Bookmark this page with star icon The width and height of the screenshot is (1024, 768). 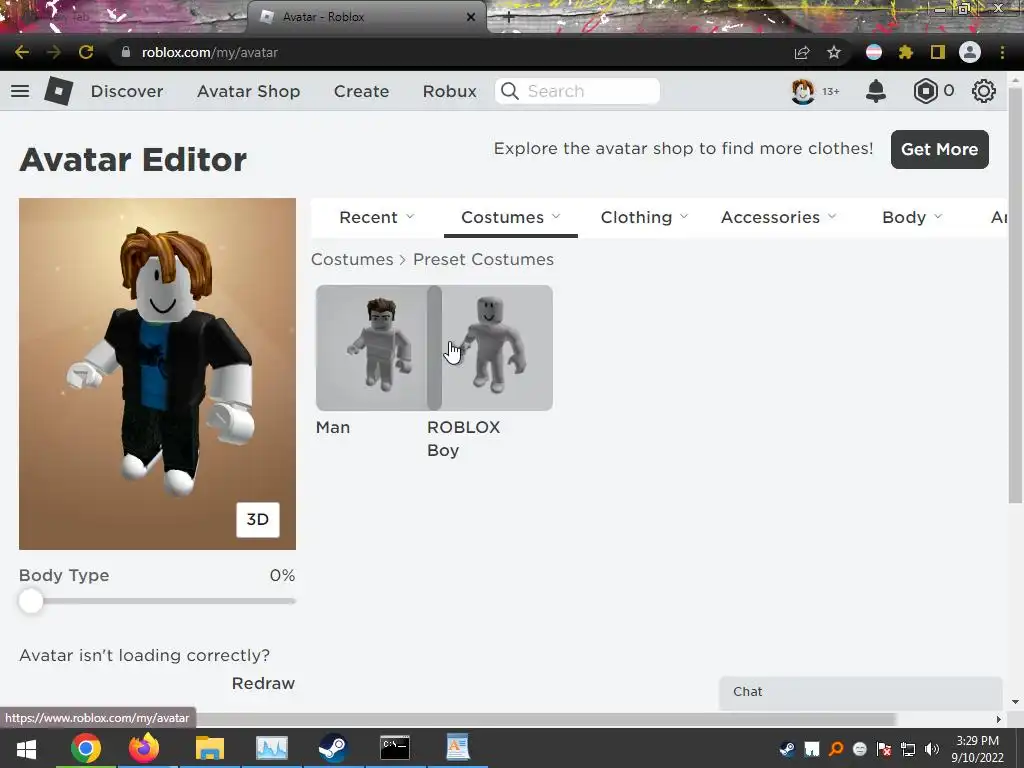pos(834,52)
